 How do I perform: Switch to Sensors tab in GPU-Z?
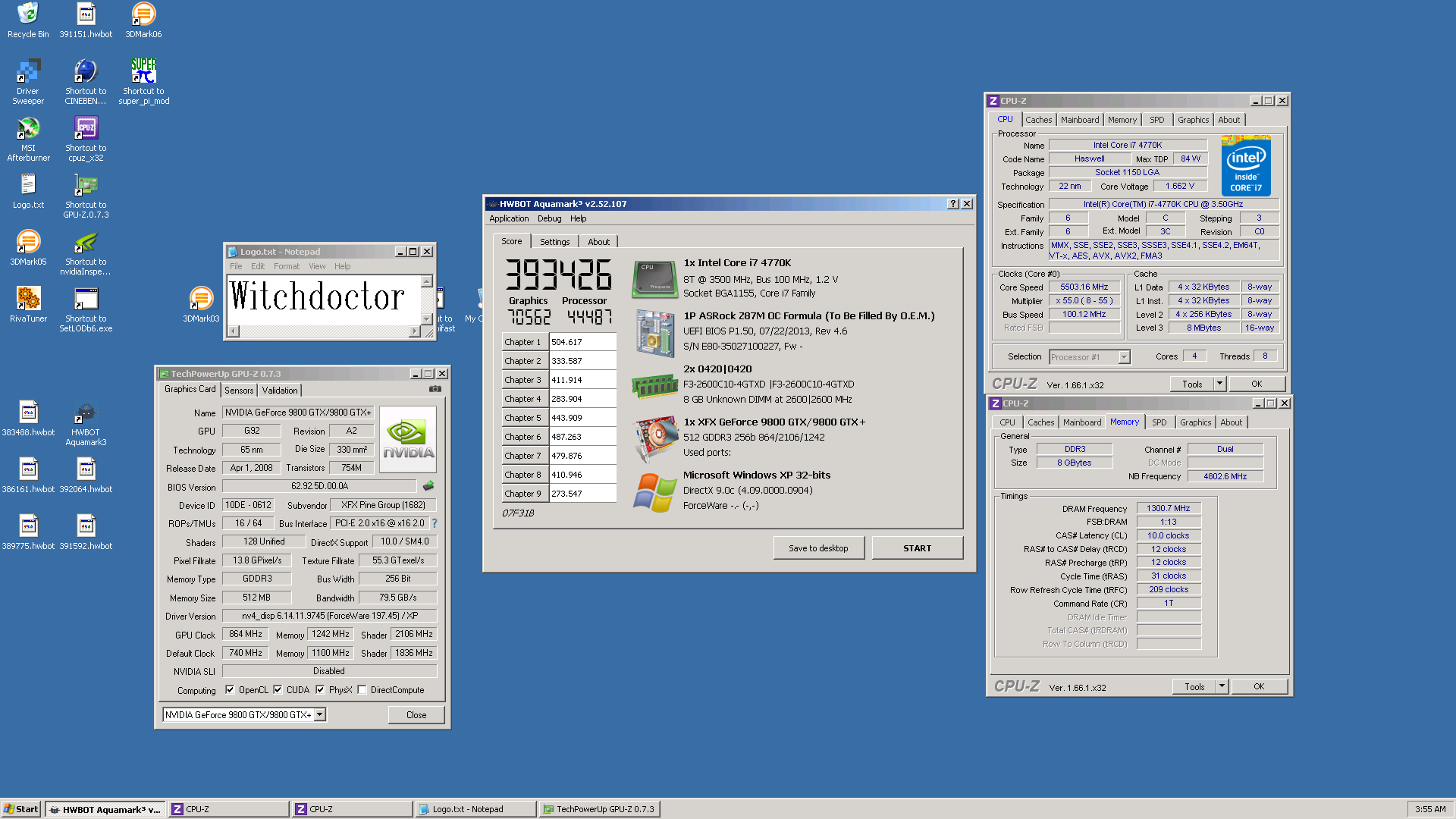[239, 391]
